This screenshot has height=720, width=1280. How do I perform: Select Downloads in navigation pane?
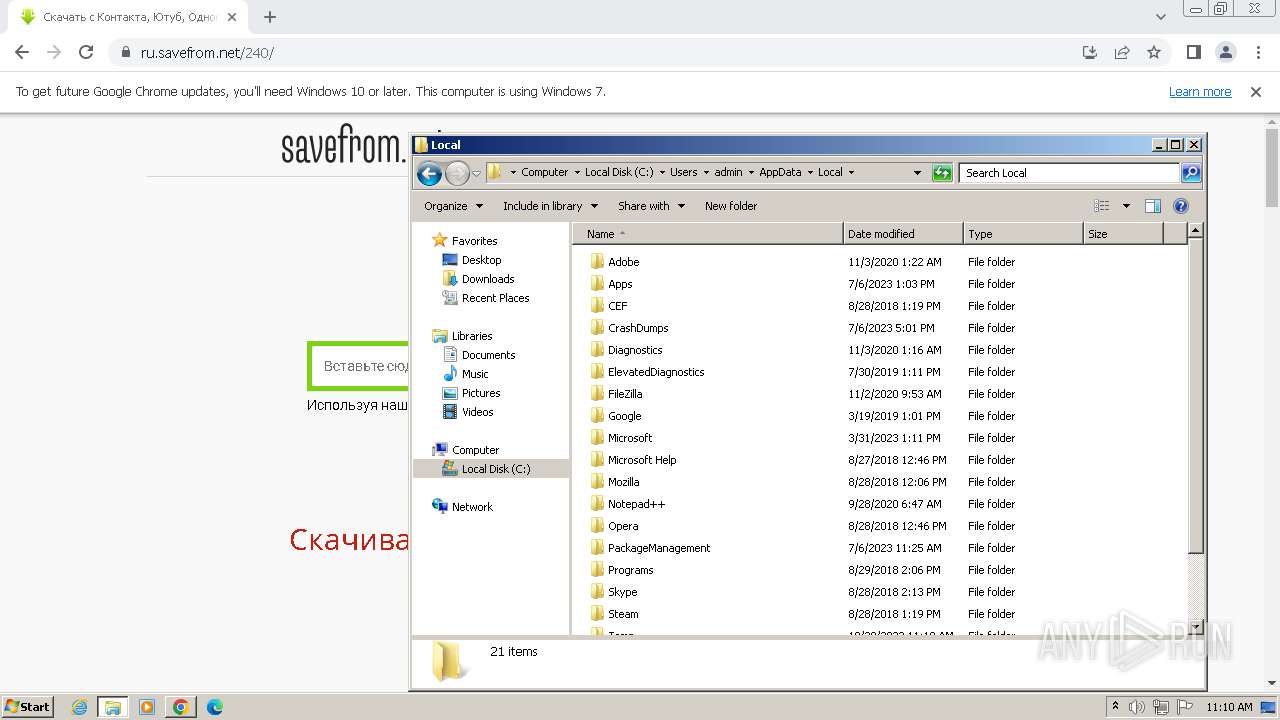click(488, 279)
